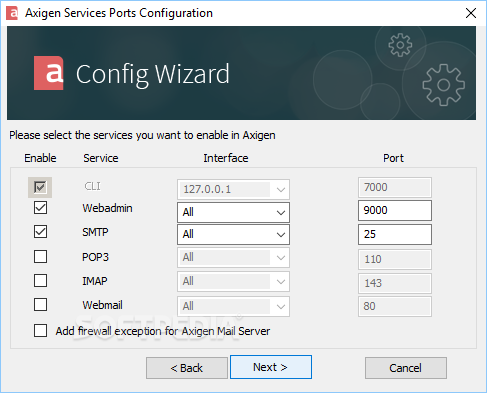The height and width of the screenshot is (393, 487).
Task: Click the Webmail service label
Action: click(x=102, y=305)
